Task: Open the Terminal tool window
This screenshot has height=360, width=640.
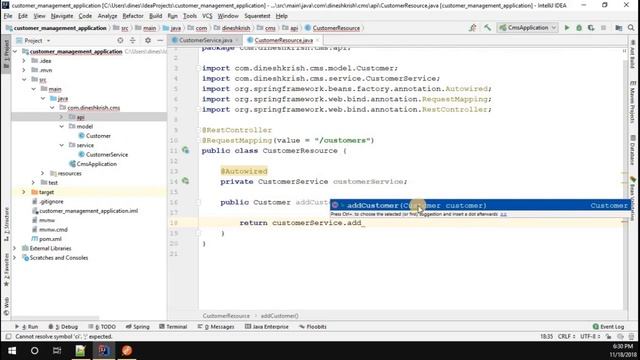Action: pos(173,327)
